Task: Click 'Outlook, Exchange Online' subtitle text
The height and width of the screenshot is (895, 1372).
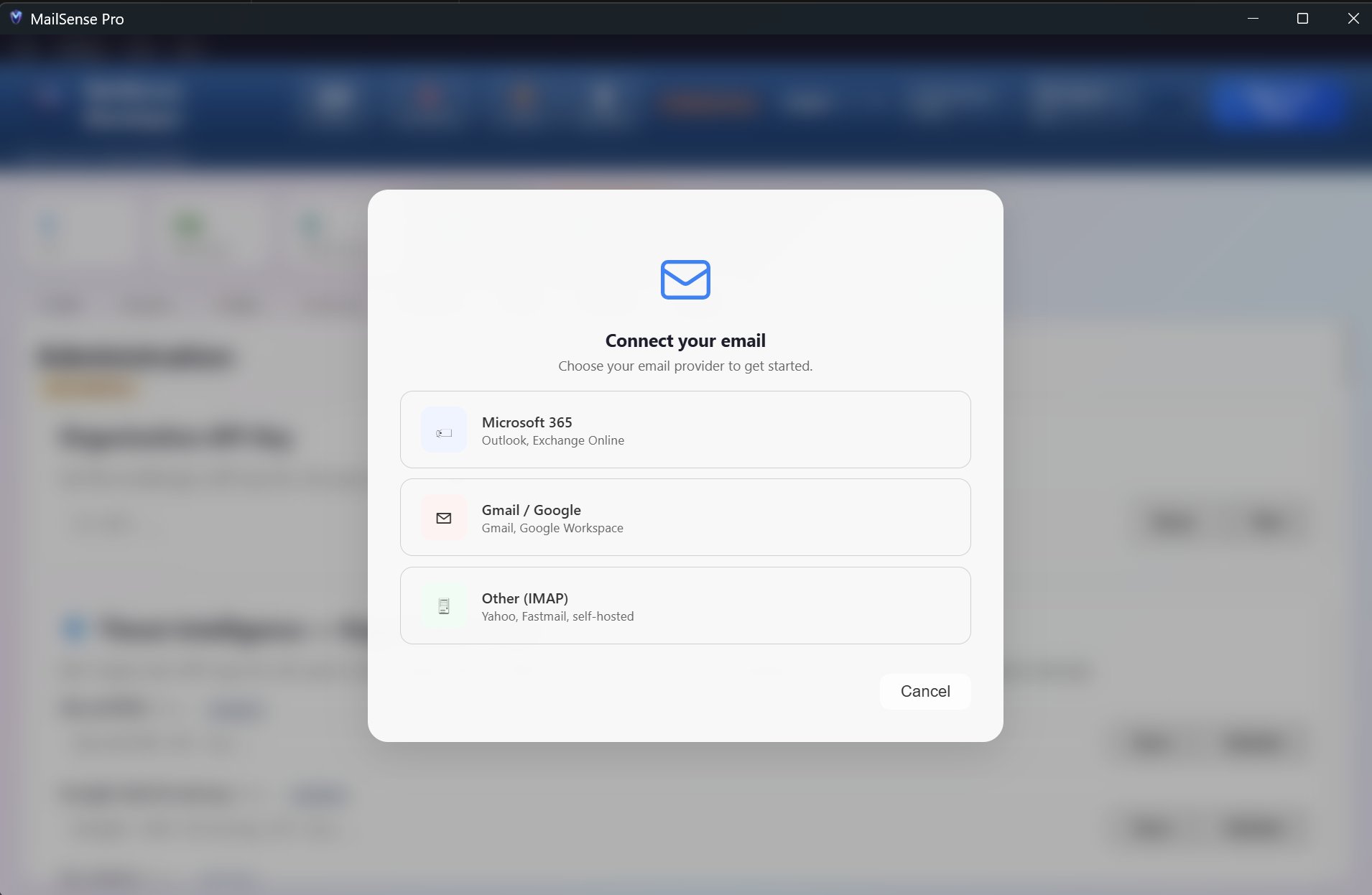Action: tap(552, 440)
